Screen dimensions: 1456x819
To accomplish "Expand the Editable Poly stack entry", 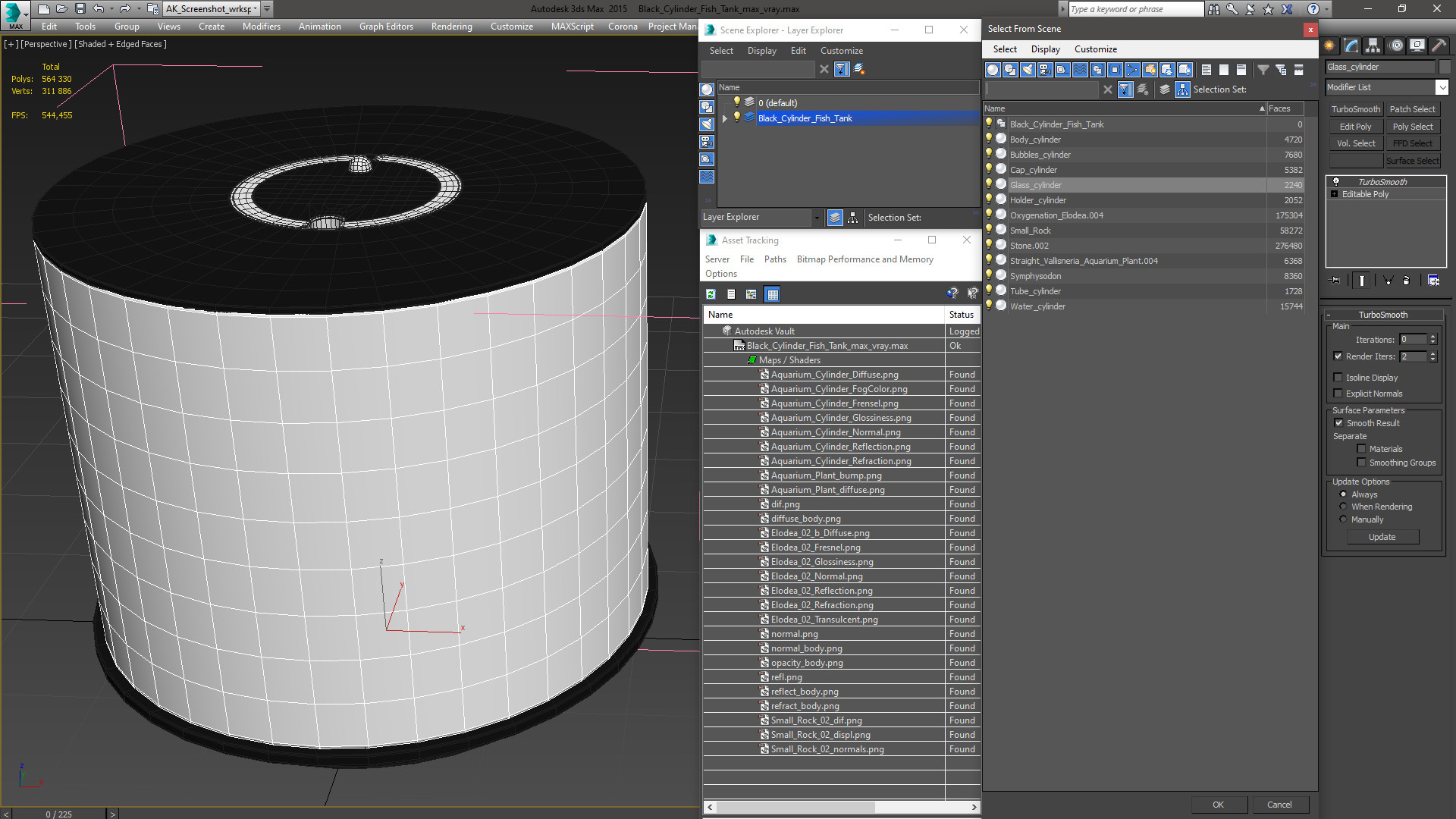I will 1335,194.
